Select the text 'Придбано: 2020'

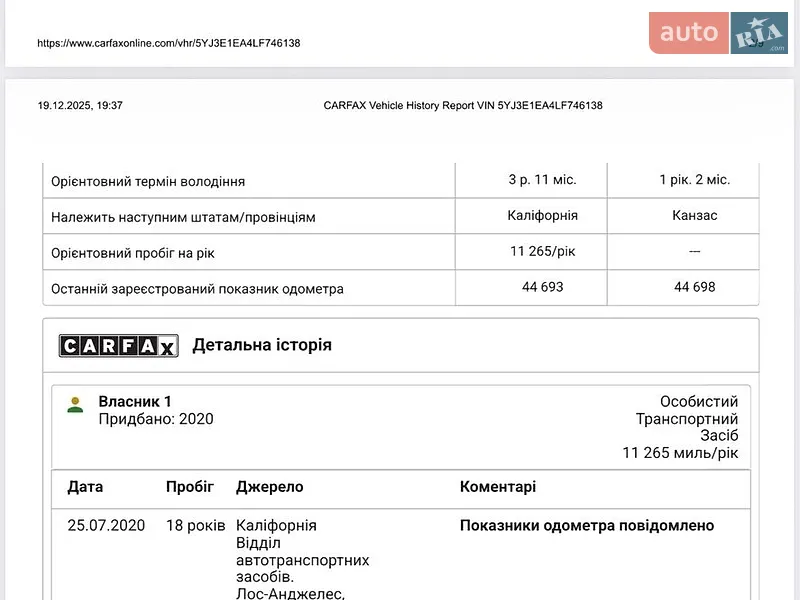(x=156, y=419)
